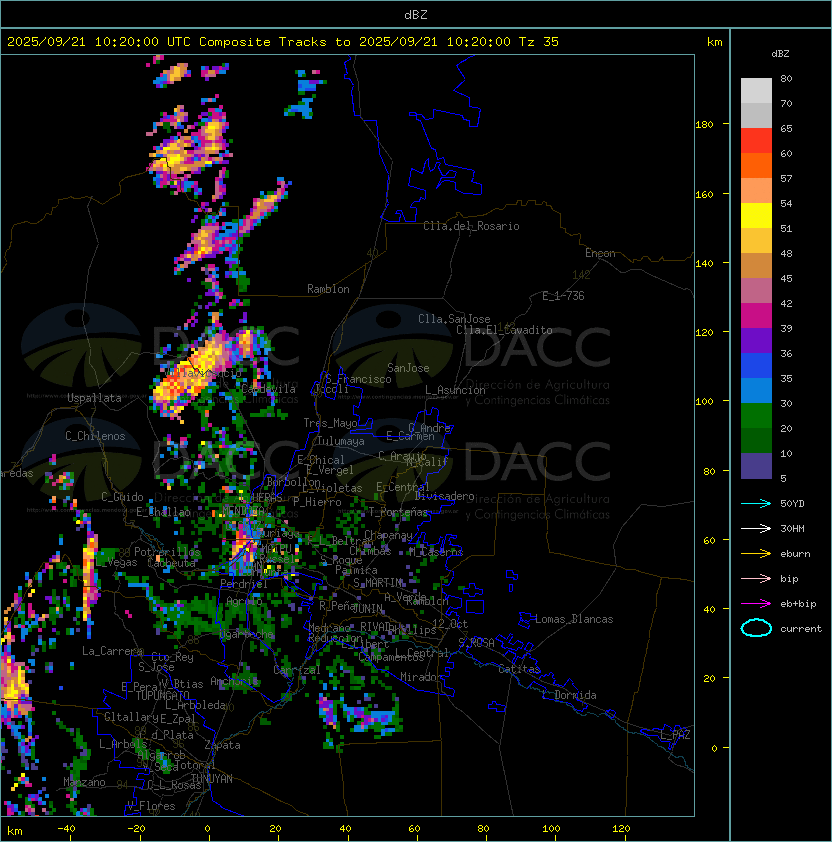The width and height of the screenshot is (832, 842).
Task: Click the Uspallata map label
Action: coord(94,398)
